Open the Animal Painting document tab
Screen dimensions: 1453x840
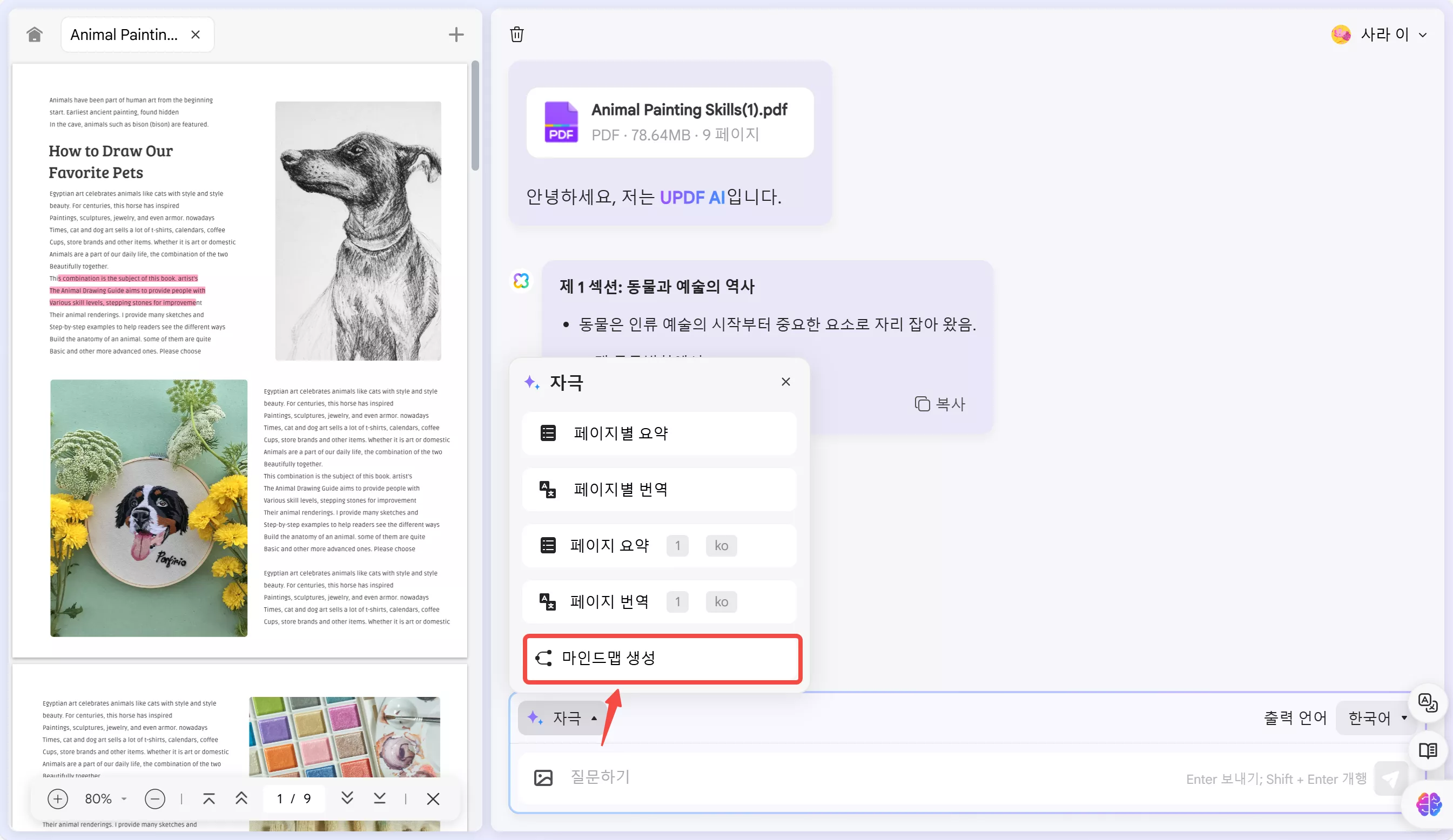pos(137,35)
